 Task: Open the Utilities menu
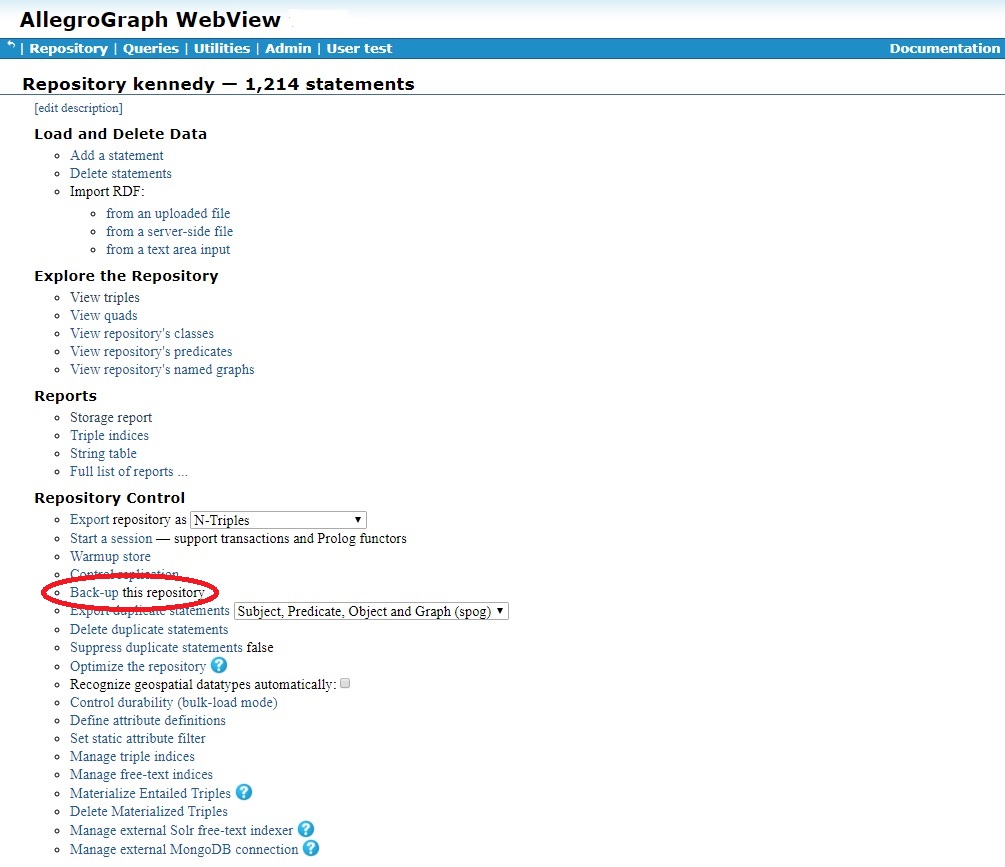coord(222,48)
